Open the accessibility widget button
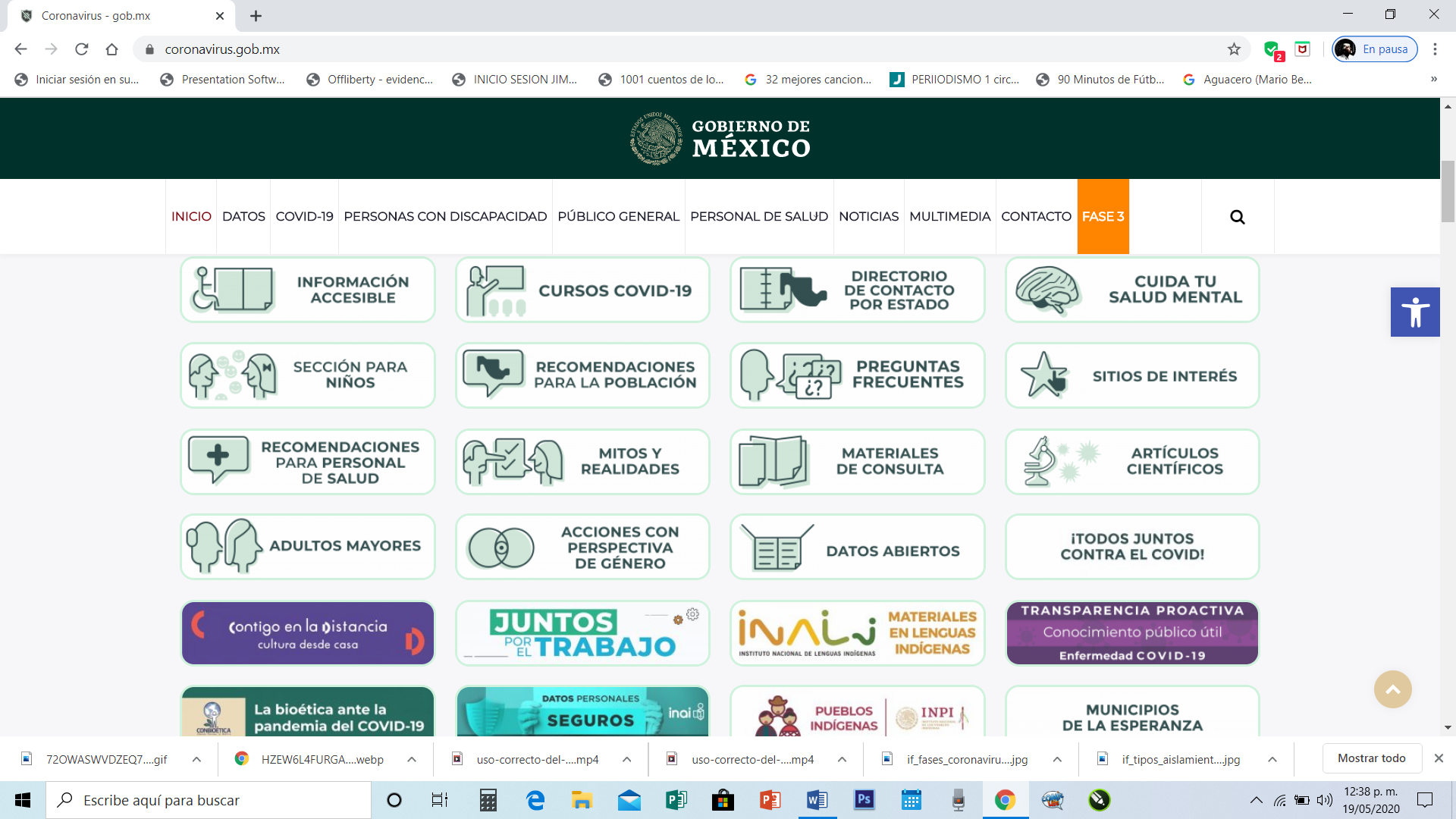Viewport: 1456px width, 819px height. click(1415, 312)
